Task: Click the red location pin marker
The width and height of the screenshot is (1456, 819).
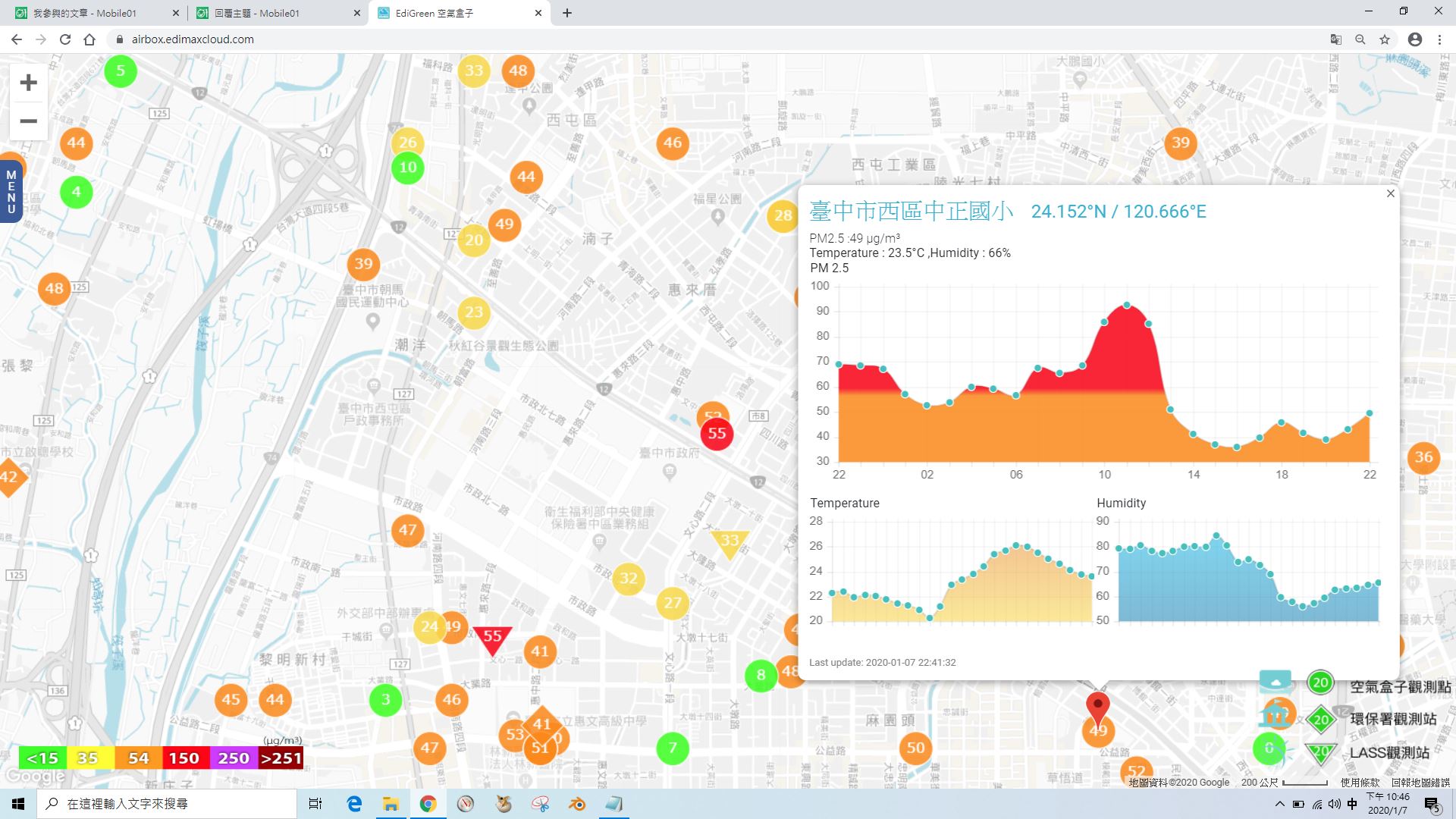Action: pos(1097,709)
